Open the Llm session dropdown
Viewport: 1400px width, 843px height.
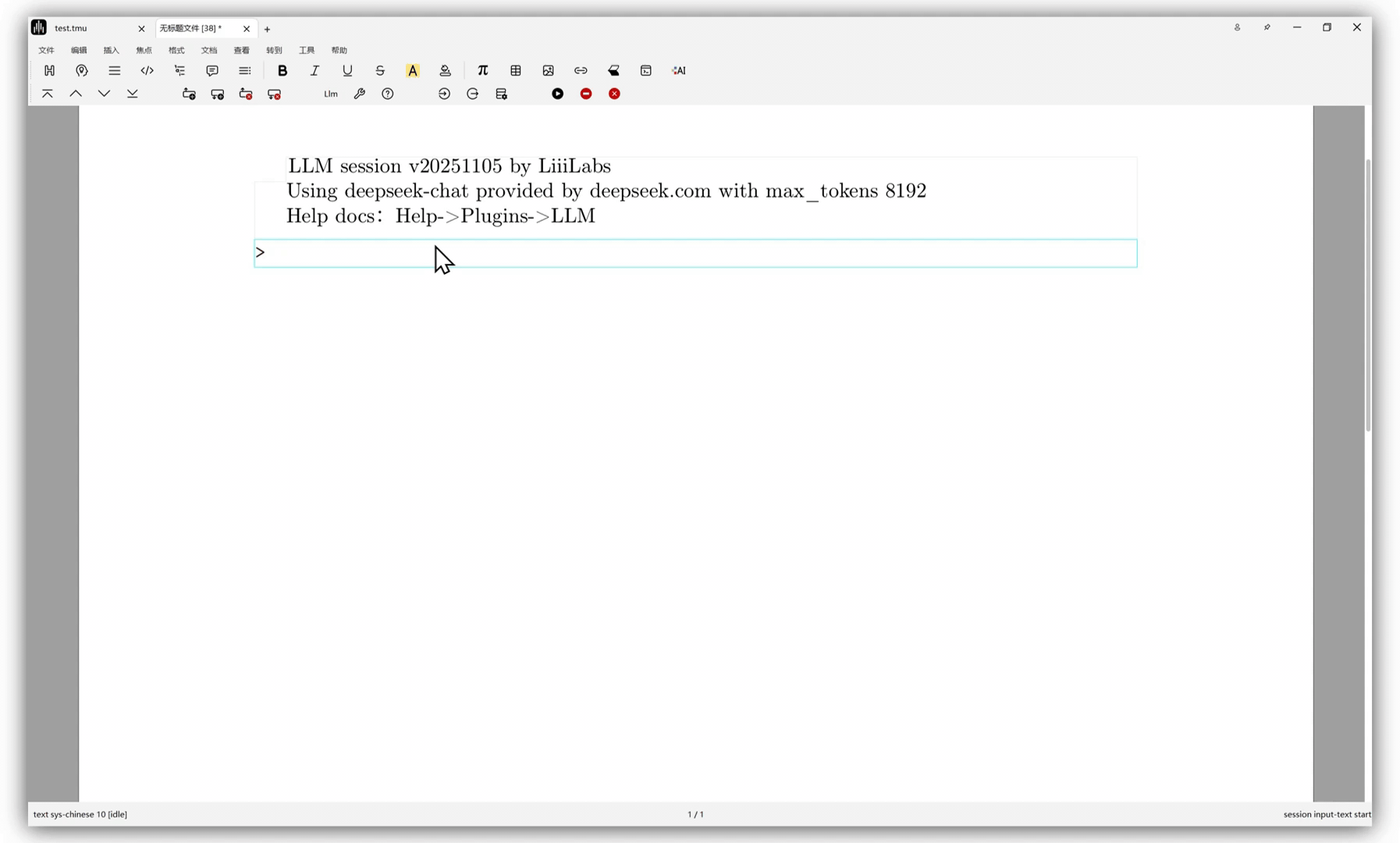coord(331,94)
